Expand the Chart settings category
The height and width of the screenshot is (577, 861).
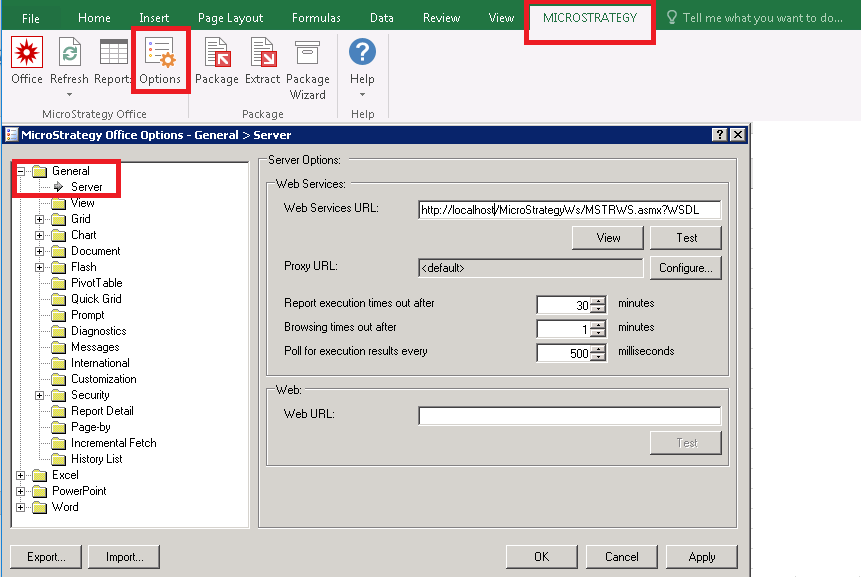click(x=38, y=234)
